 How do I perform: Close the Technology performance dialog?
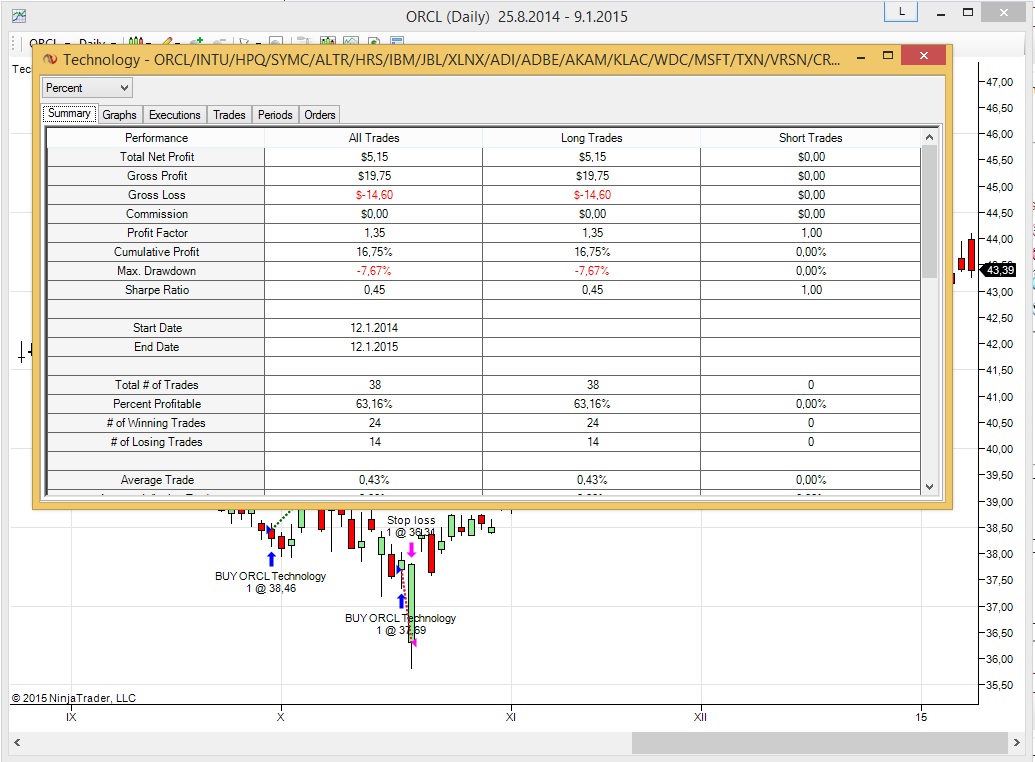(923, 55)
